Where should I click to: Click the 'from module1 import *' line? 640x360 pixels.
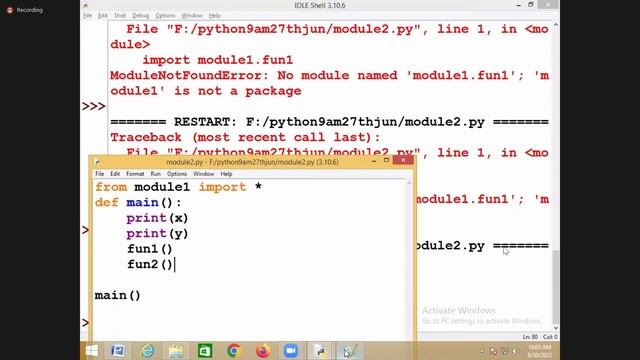tap(178, 187)
